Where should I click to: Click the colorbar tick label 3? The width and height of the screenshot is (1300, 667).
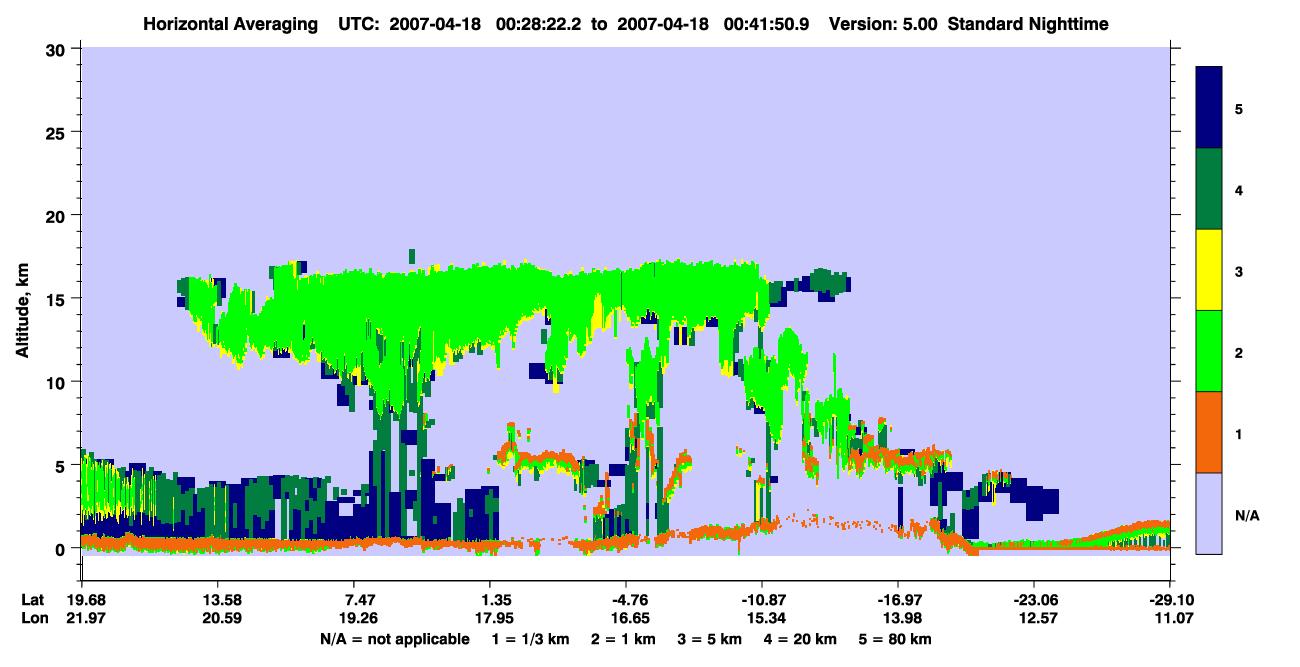click(1239, 272)
